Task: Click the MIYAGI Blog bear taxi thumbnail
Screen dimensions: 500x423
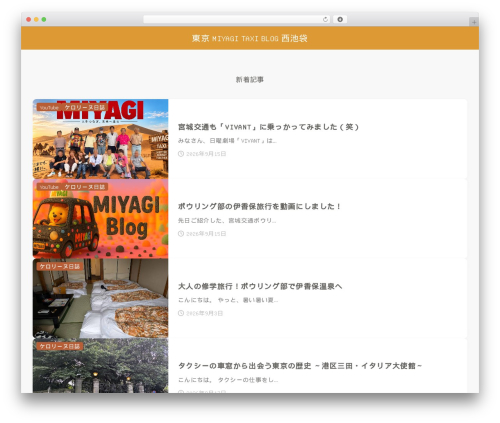Action: point(100,219)
